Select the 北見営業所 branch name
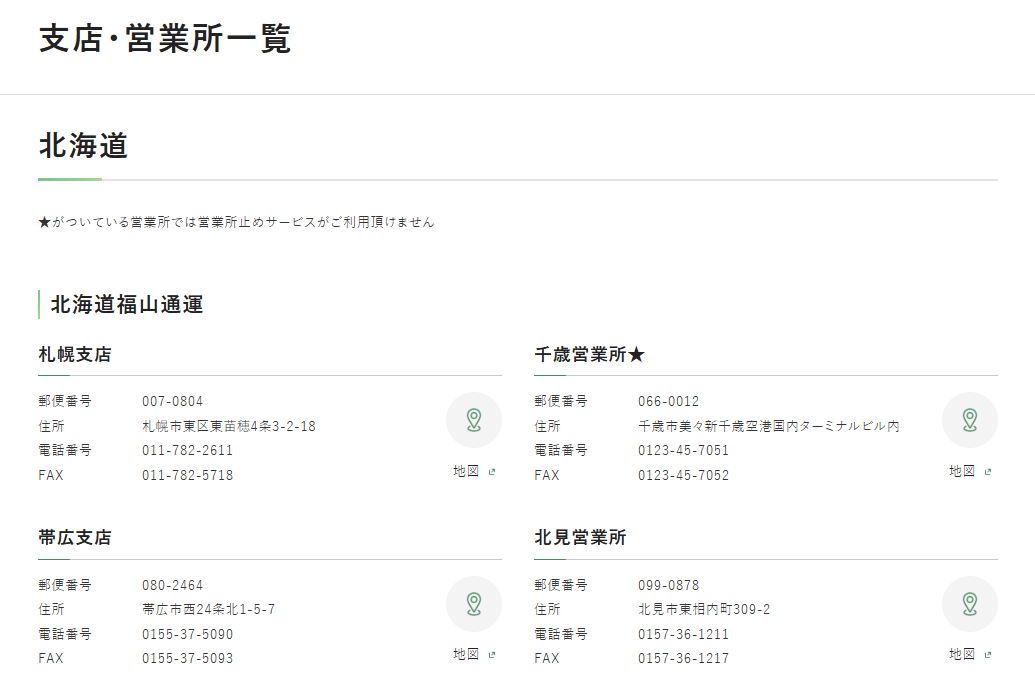Viewport: 1035px width, 693px height. [580, 537]
